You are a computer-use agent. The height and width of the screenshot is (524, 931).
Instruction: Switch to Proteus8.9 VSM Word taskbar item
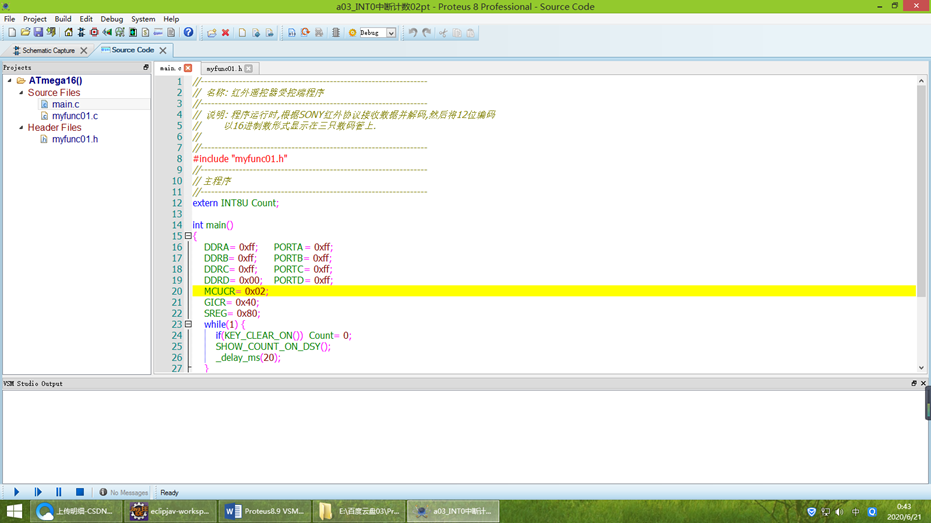[264, 511]
